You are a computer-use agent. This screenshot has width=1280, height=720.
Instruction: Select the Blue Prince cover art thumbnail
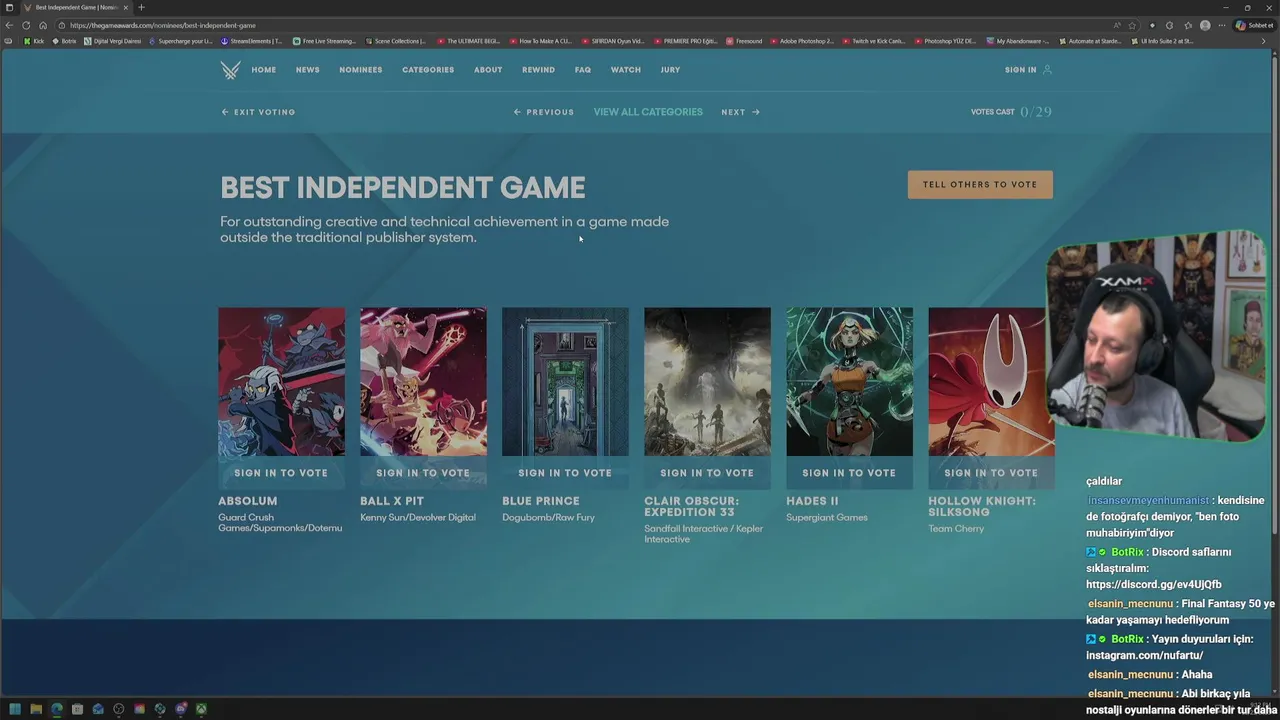click(x=565, y=382)
